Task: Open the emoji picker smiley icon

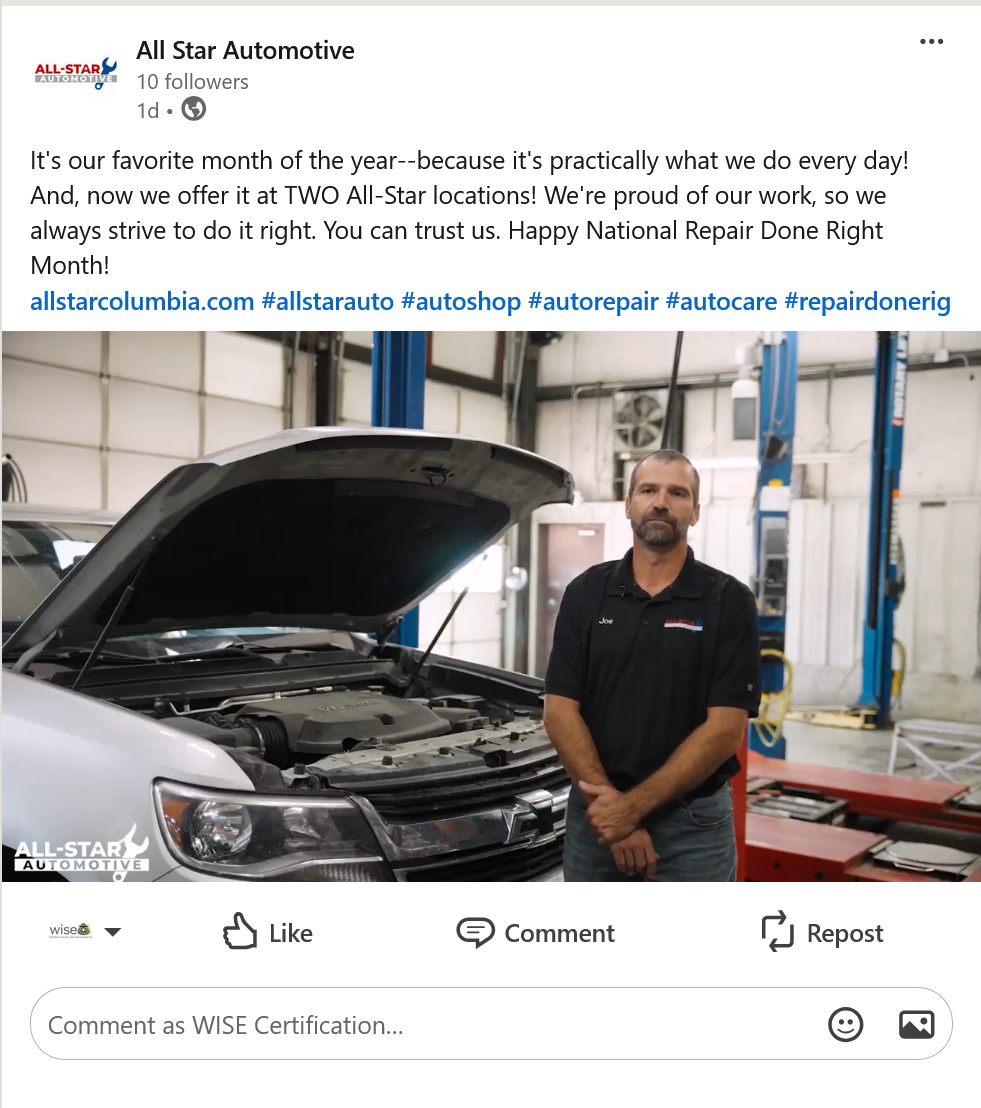Action: pyautogui.click(x=845, y=1024)
